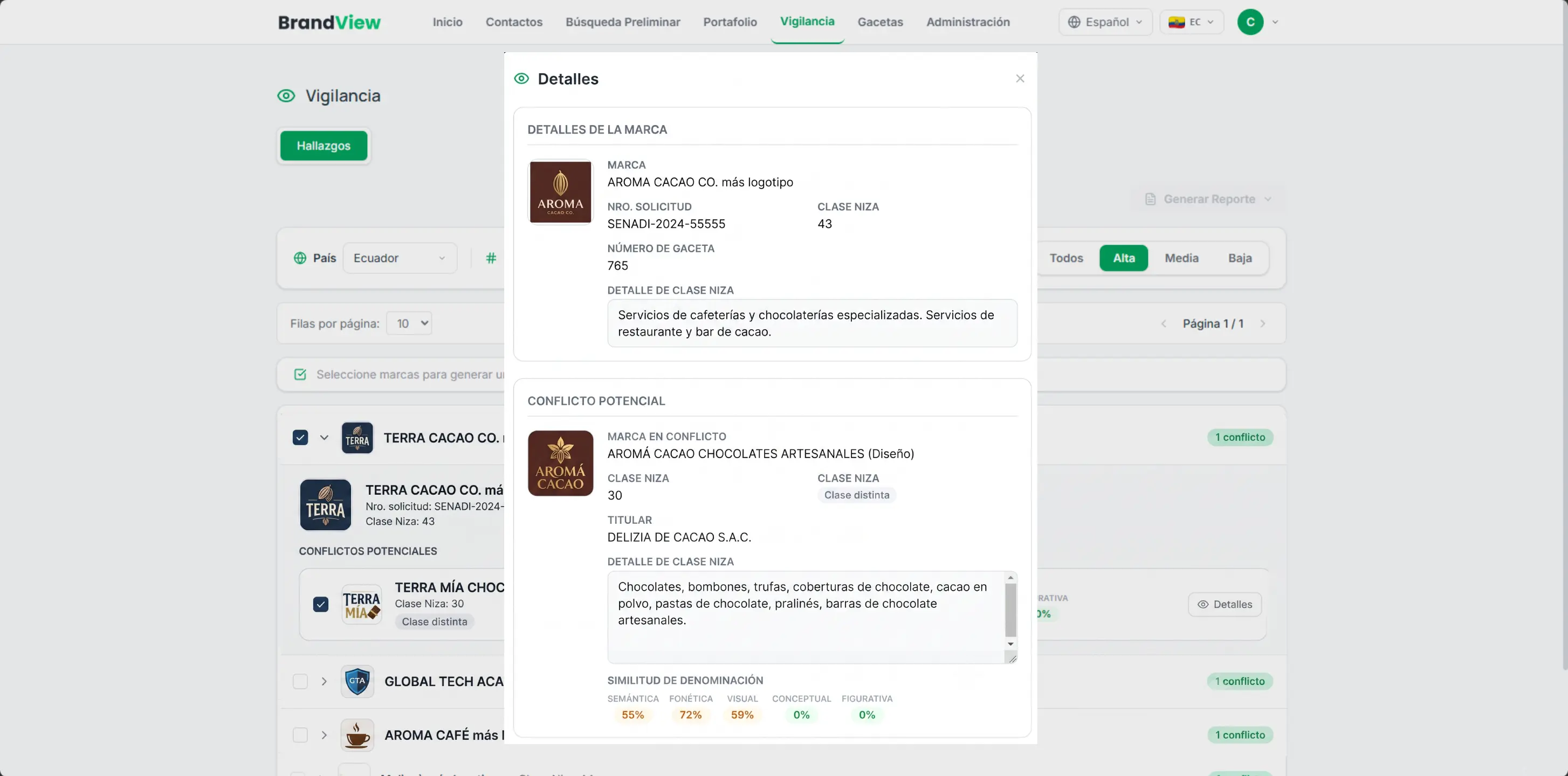Click scroll down arrow in class detail box

1010,644
